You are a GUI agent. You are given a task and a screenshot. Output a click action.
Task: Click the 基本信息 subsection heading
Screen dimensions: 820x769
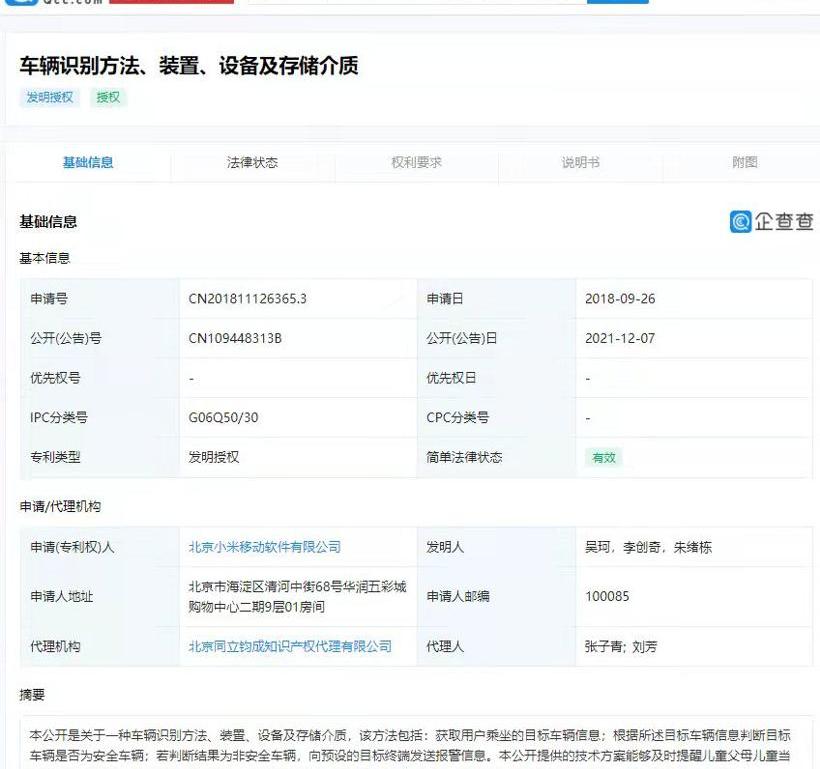(45, 258)
